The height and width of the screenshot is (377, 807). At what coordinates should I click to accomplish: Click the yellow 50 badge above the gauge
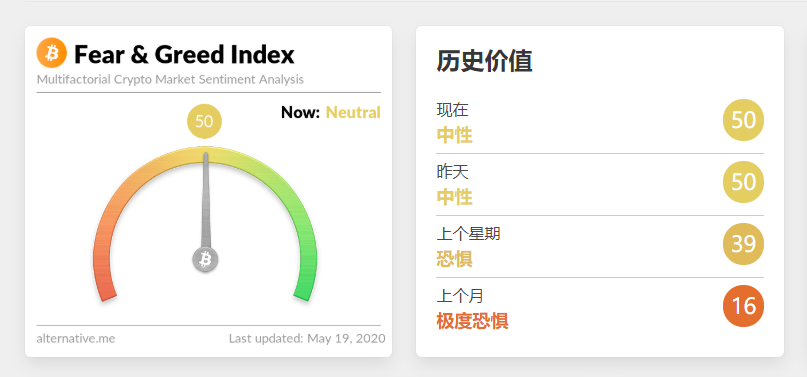click(x=204, y=121)
